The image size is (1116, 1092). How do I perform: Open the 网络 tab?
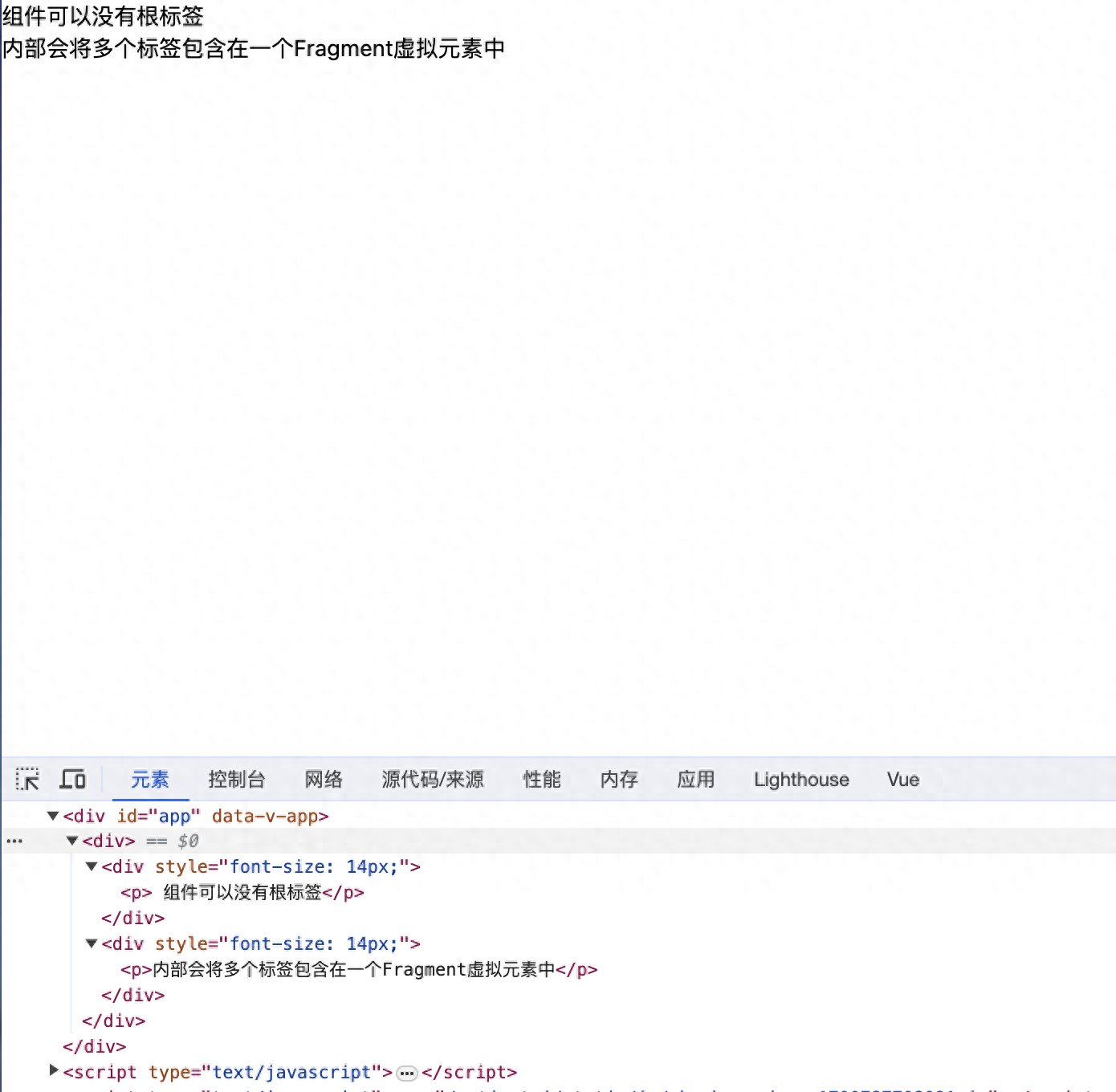[324, 779]
